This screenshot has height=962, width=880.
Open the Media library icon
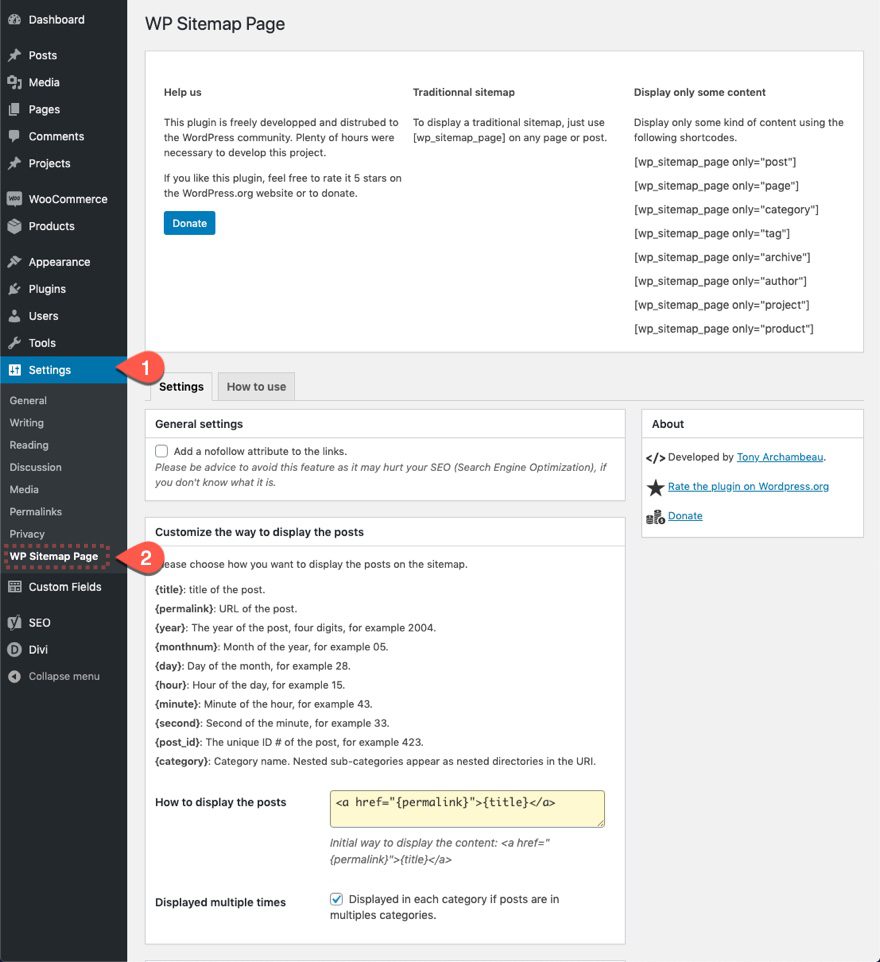coord(14,82)
